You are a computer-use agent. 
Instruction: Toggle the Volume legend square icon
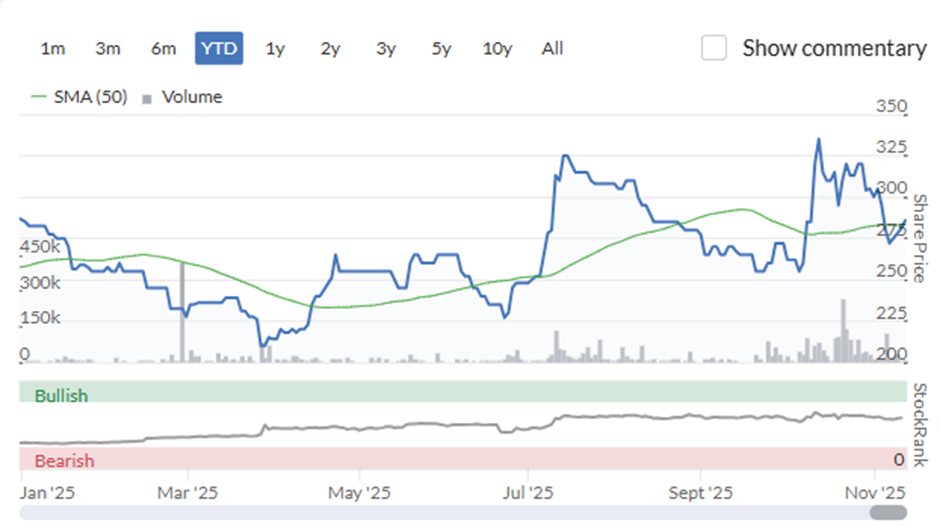(147, 99)
